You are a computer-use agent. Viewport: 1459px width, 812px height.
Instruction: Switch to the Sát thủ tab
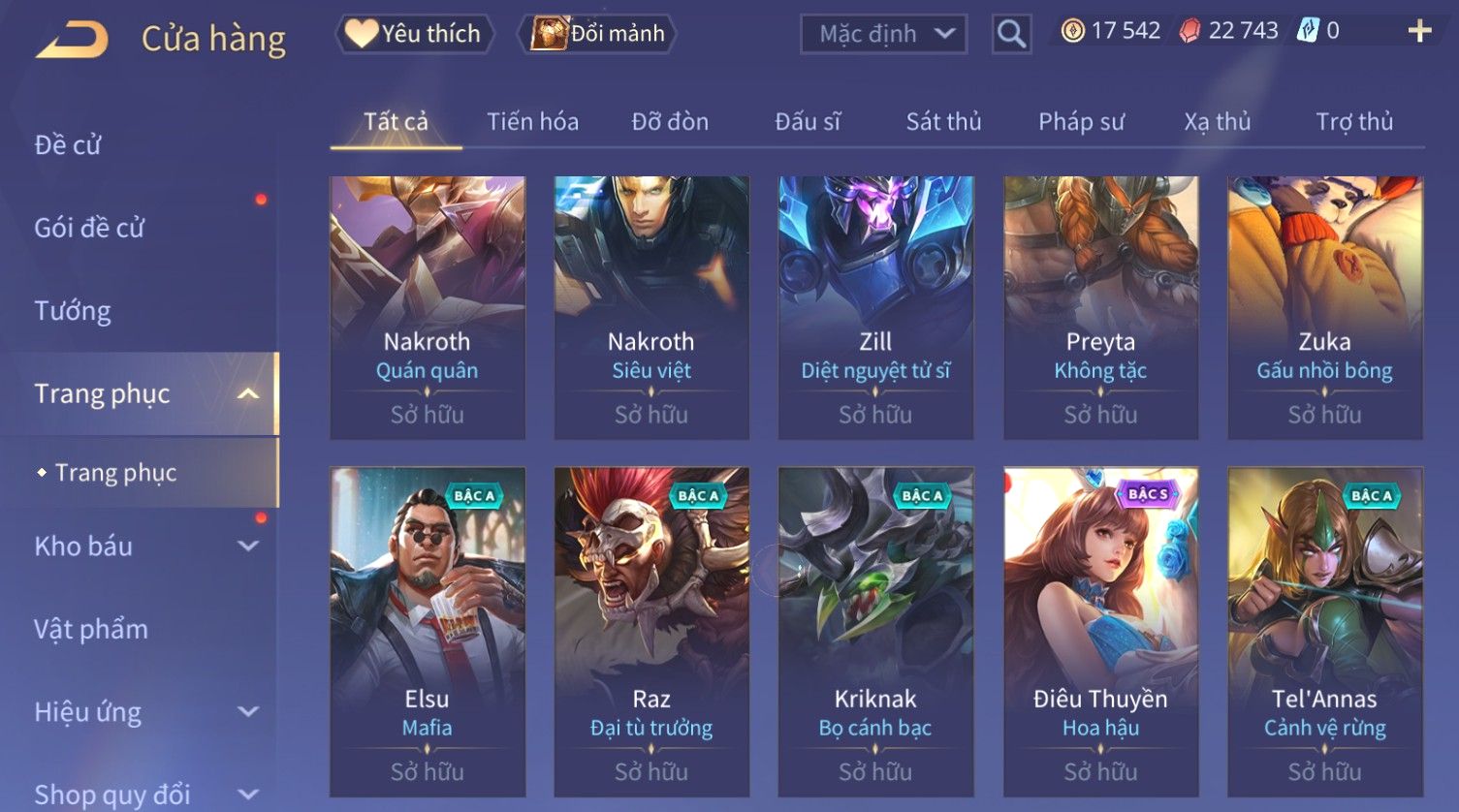coord(943,122)
